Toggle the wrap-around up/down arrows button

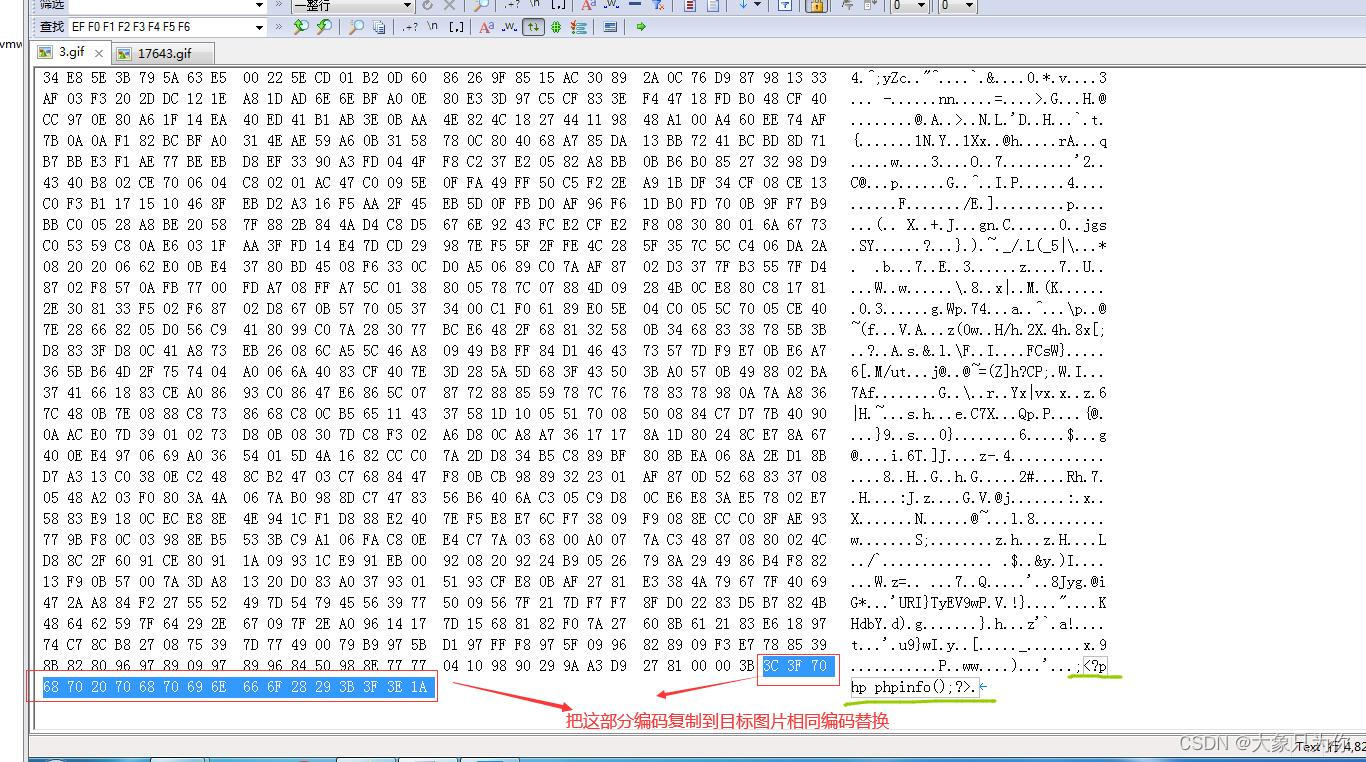(533, 27)
